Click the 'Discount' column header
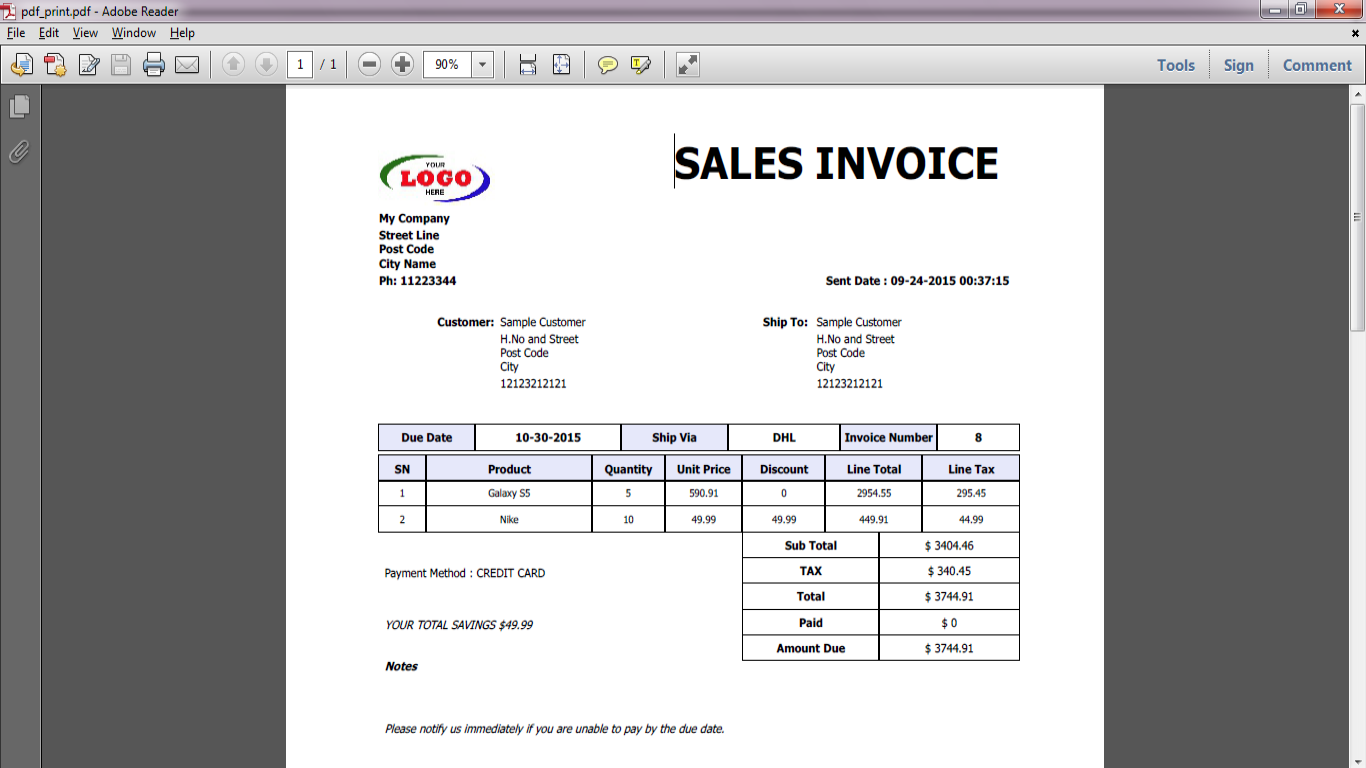Viewport: 1366px width, 768px height. pyautogui.click(x=784, y=468)
